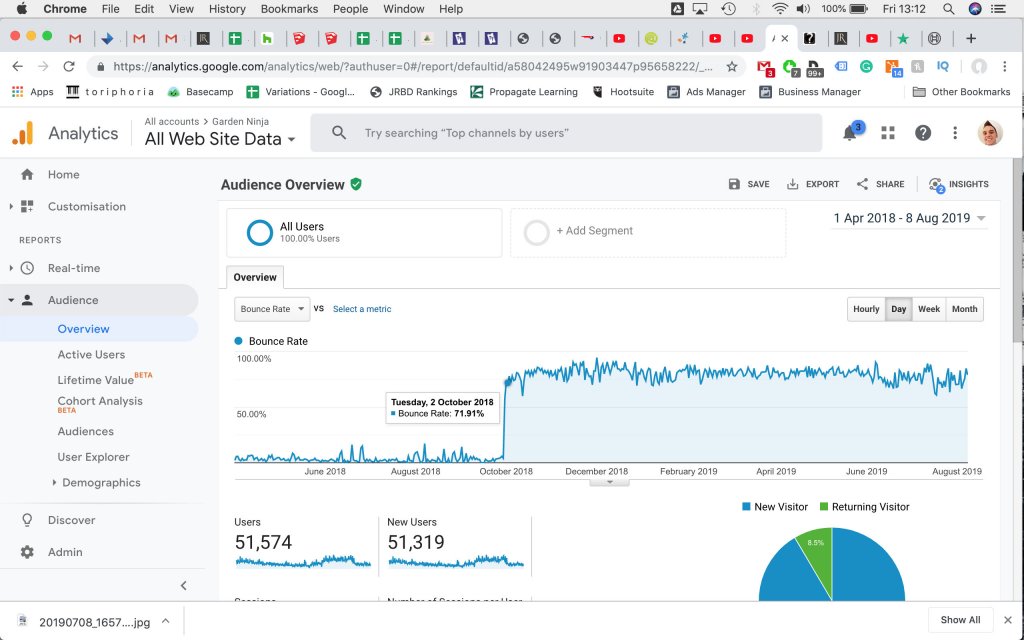Open the Analytics three-dot options menu

pos(955,133)
